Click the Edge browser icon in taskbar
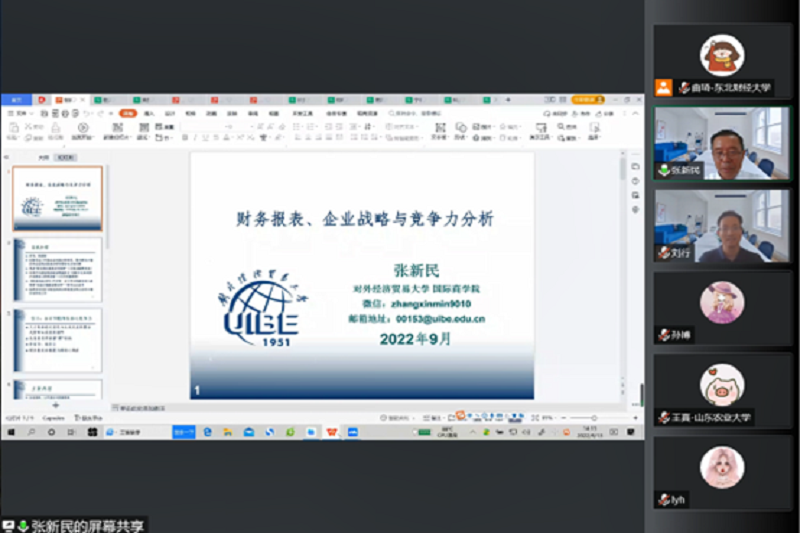This screenshot has height=533, width=800. coord(207,432)
